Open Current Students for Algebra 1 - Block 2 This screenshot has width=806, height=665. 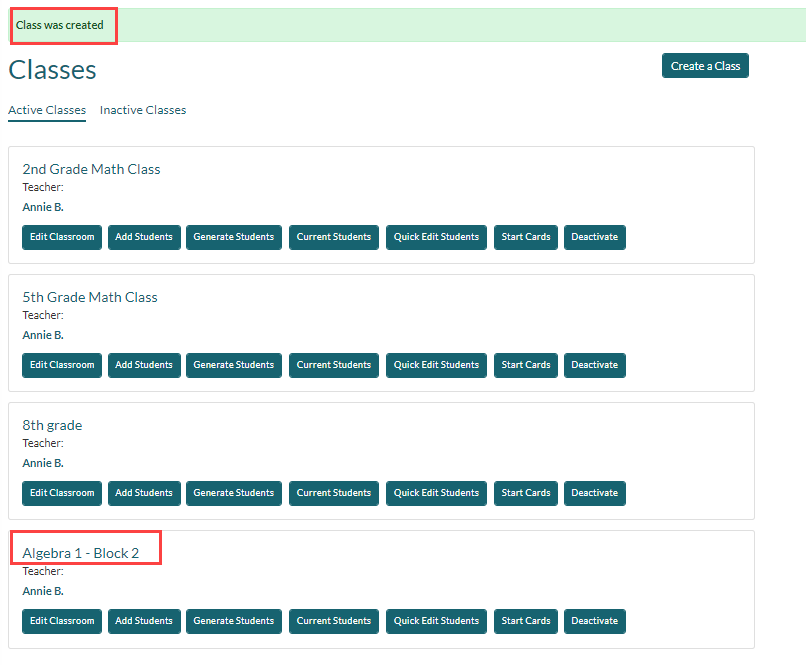tap(333, 621)
